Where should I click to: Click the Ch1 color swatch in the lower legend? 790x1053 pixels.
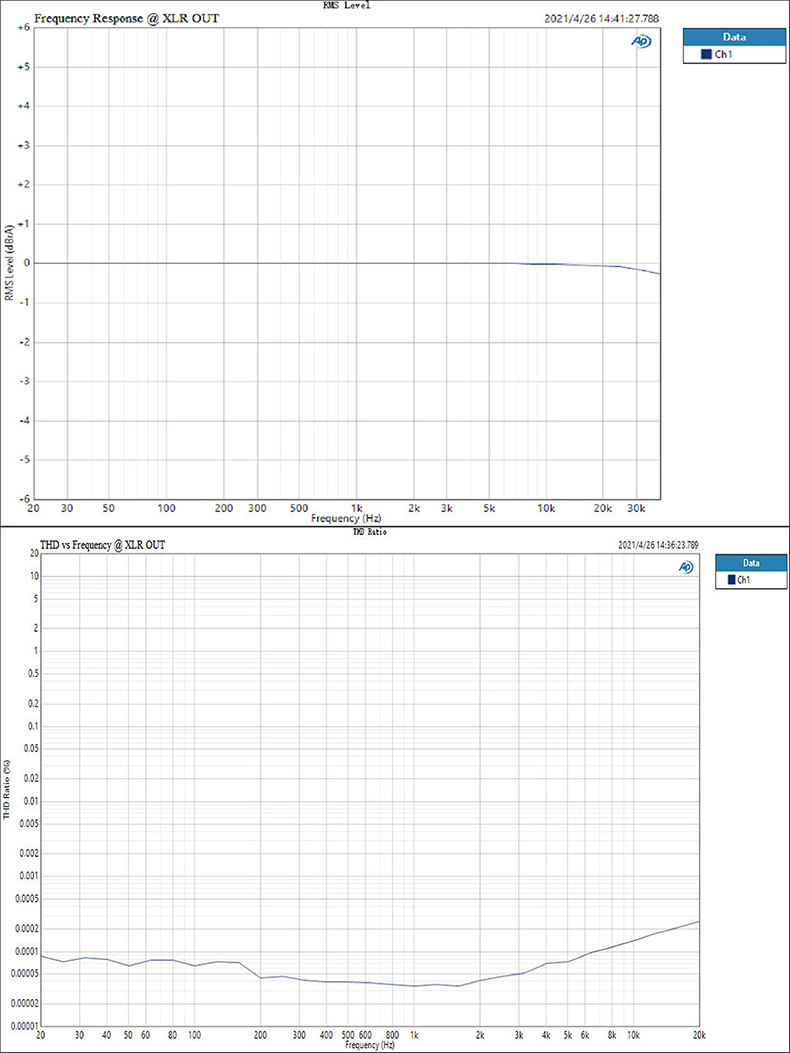[x=732, y=580]
